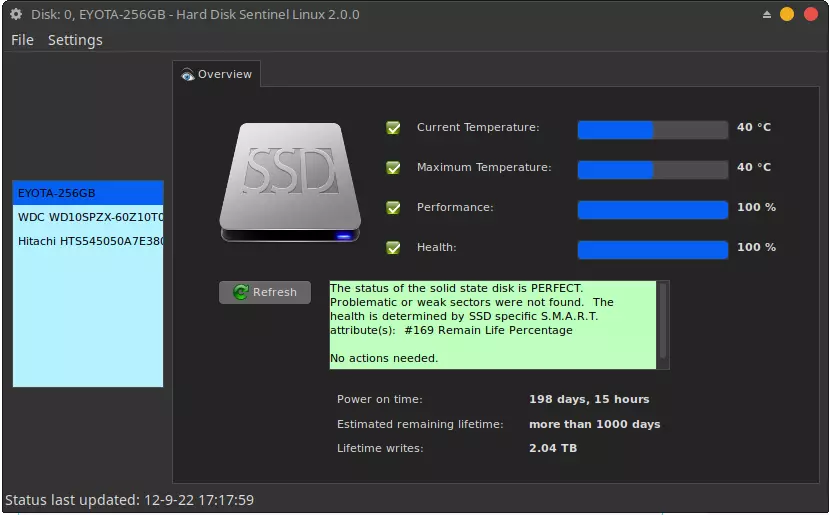This screenshot has height=515, width=829.
Task: Click the "No actions needed." line
Action: click(384, 358)
